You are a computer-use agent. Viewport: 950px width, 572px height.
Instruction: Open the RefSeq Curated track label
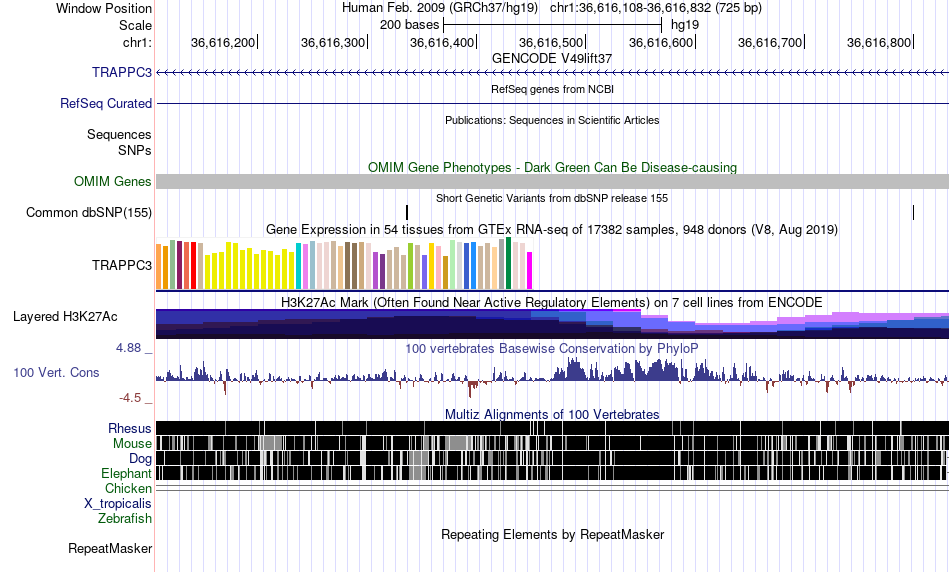[x=106, y=104]
